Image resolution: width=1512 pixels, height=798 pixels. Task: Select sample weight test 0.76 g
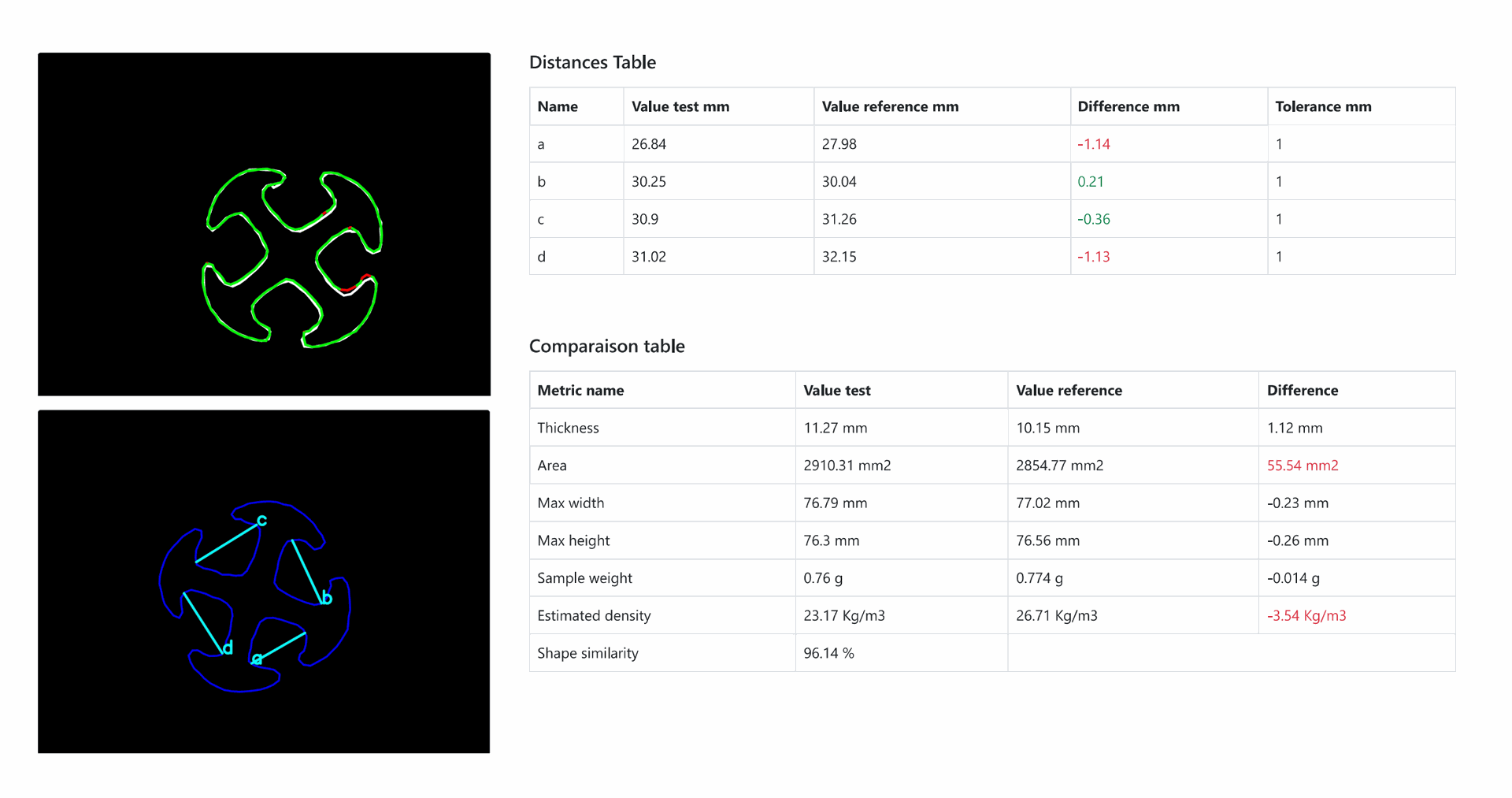pyautogui.click(x=823, y=578)
